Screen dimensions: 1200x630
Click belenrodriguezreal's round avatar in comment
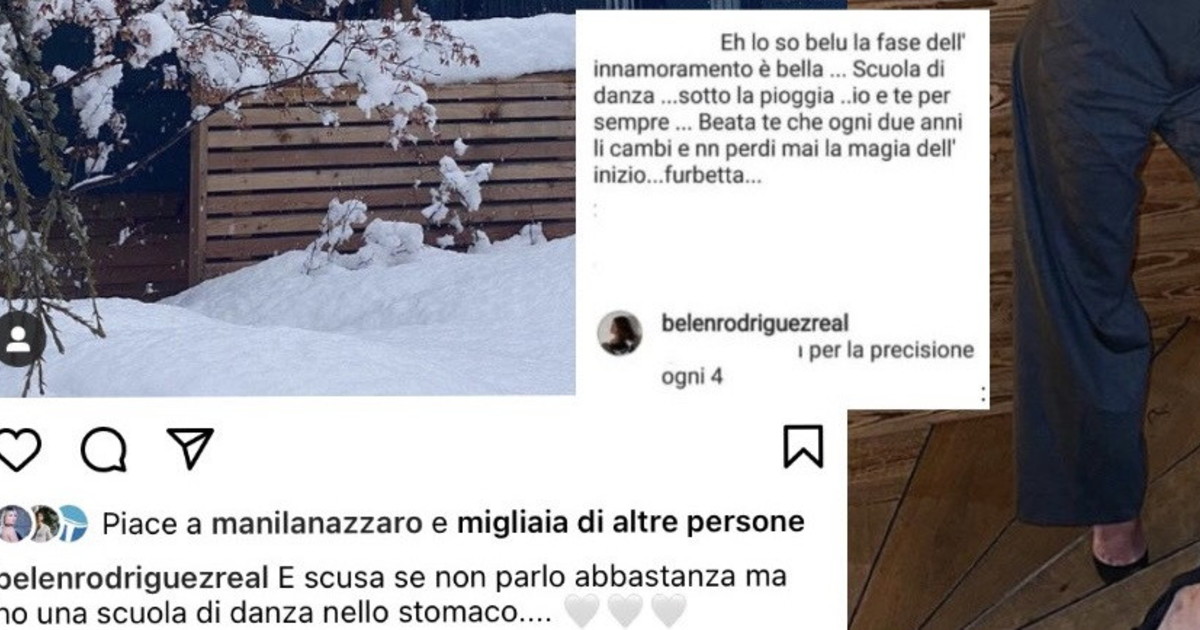pos(620,332)
